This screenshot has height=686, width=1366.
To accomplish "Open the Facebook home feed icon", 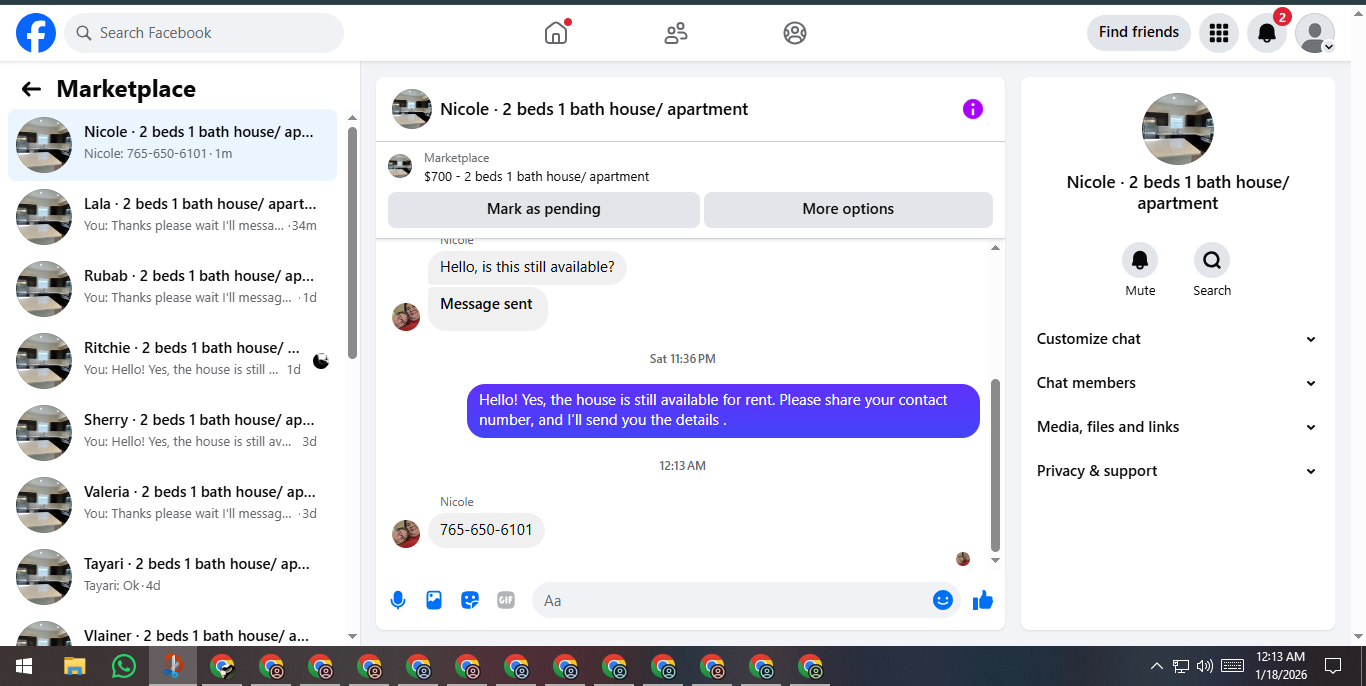I will [556, 33].
